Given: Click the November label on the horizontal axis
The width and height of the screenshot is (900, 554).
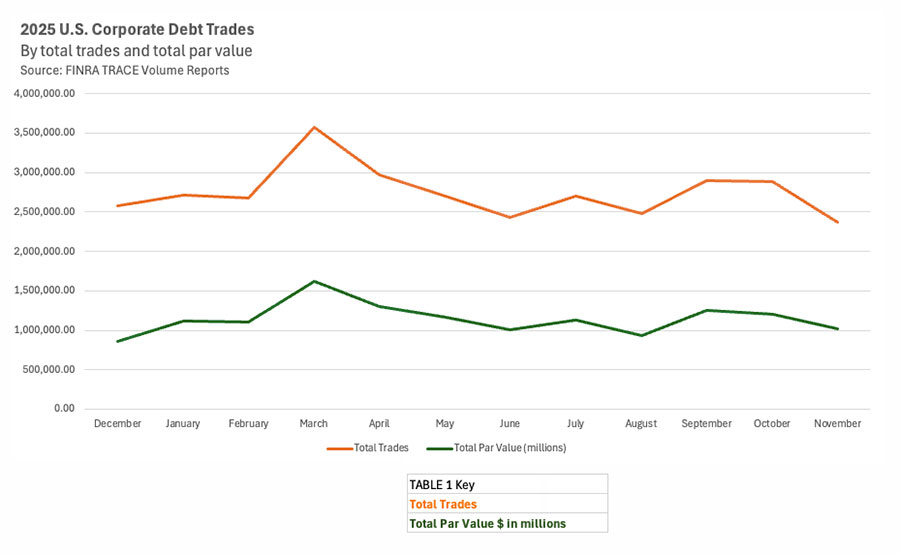Looking at the screenshot, I should [x=837, y=424].
